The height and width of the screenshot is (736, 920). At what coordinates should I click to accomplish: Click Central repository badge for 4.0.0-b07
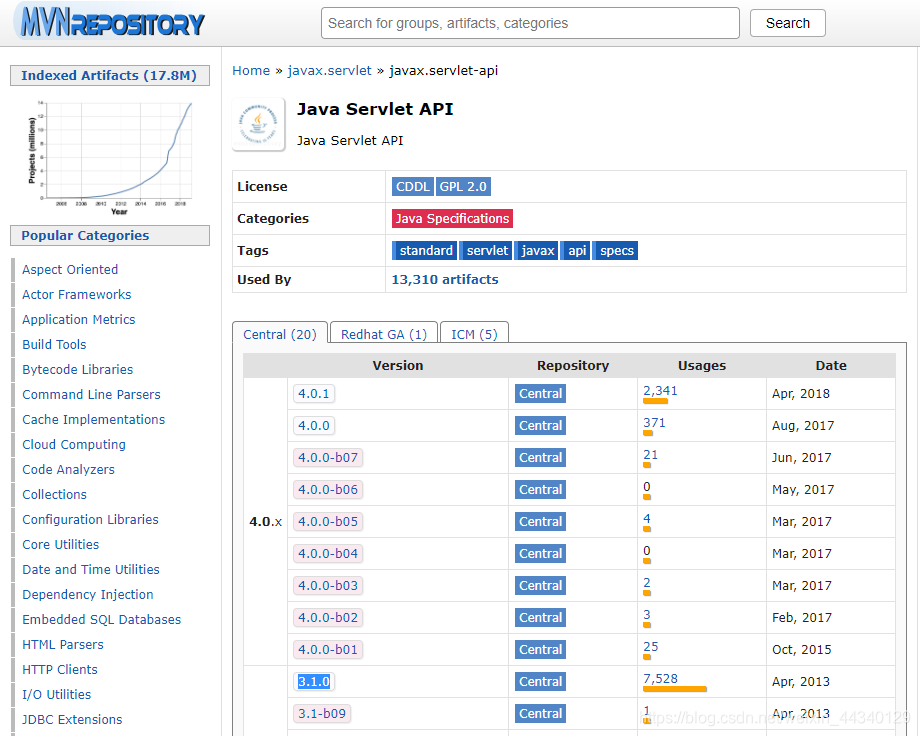coord(540,458)
